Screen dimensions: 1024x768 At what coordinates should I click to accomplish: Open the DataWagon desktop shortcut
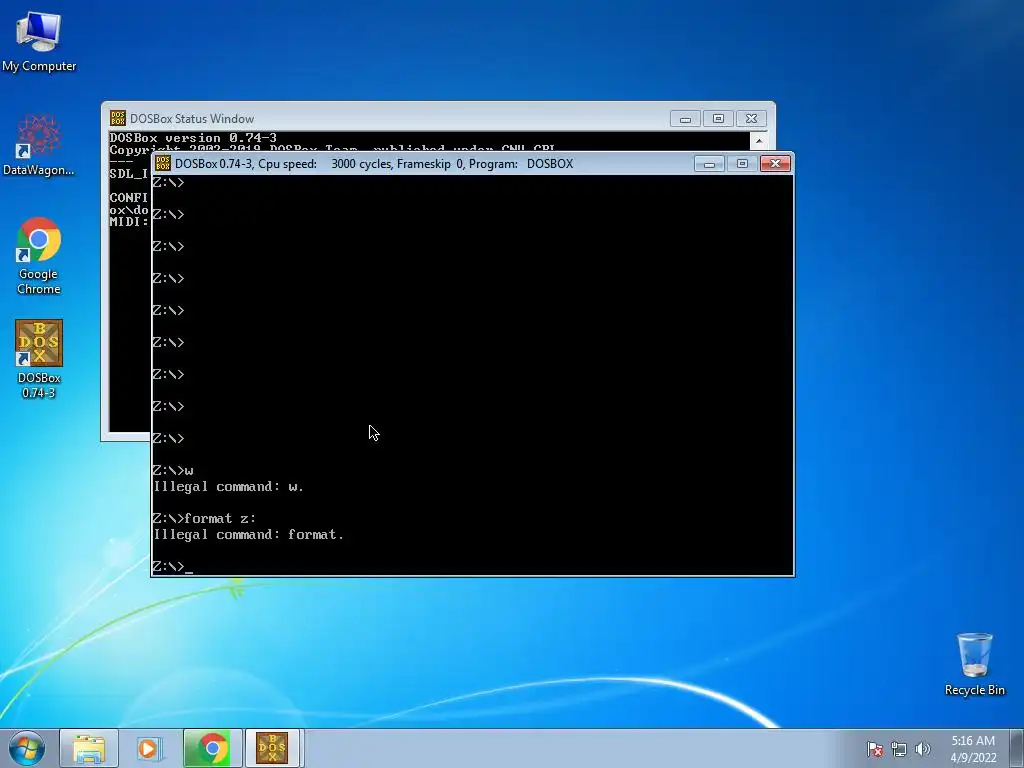click(x=39, y=145)
